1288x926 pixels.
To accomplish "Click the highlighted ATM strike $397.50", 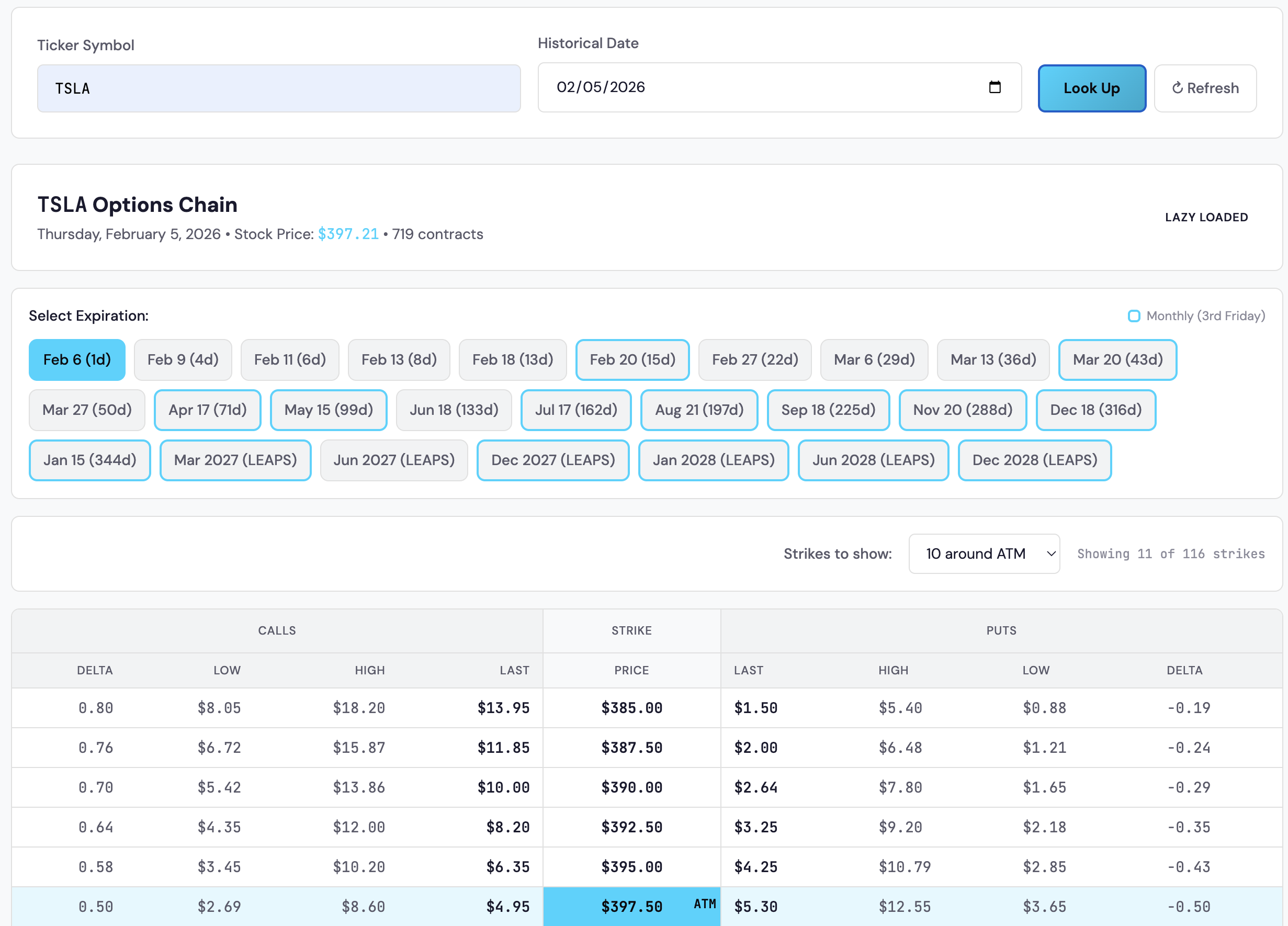I will tap(632, 906).
